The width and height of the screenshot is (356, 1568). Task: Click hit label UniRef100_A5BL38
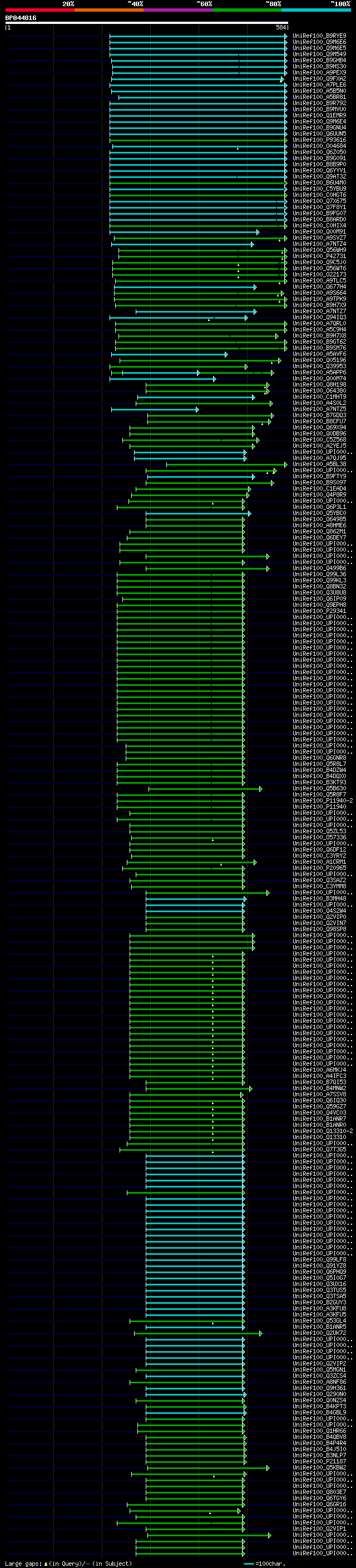(319, 464)
